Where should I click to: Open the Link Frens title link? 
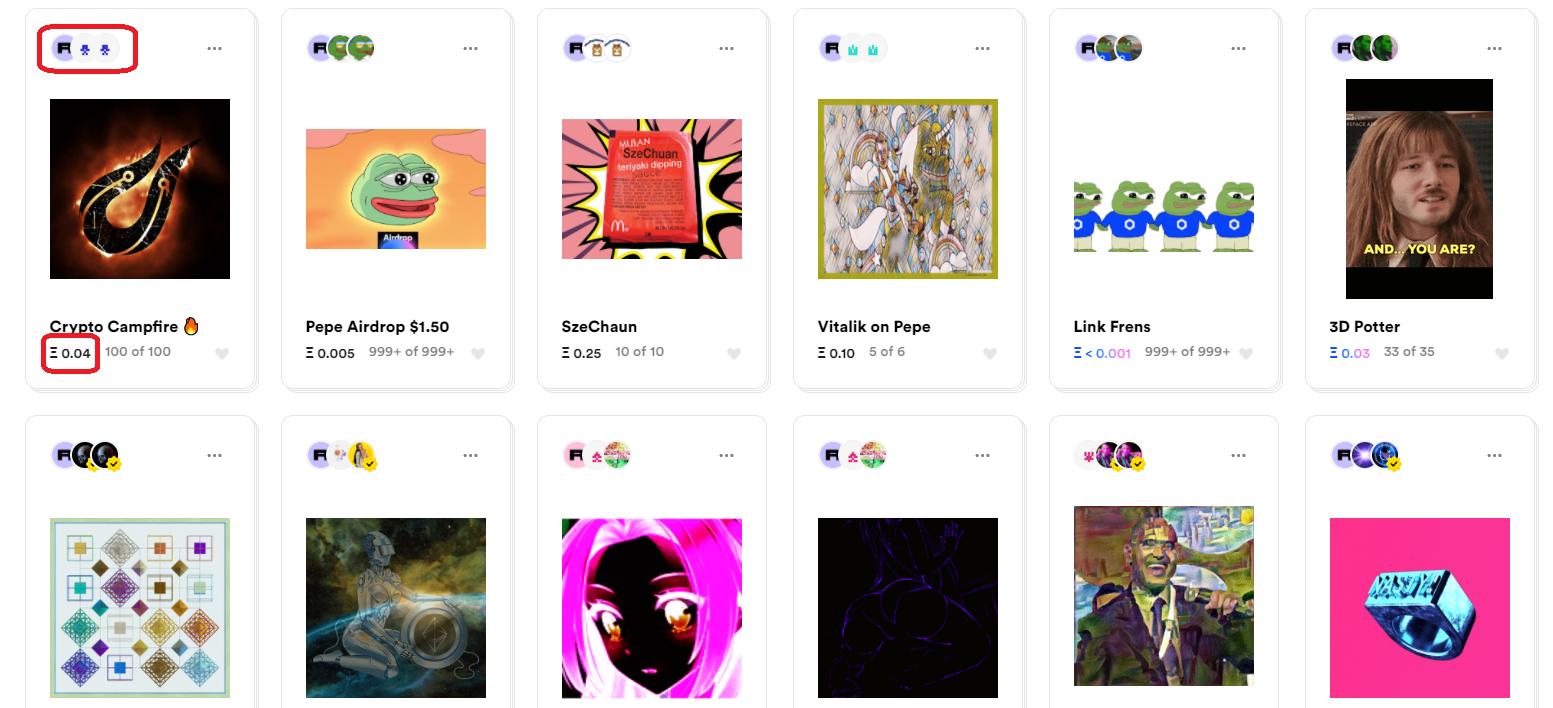coord(1112,327)
